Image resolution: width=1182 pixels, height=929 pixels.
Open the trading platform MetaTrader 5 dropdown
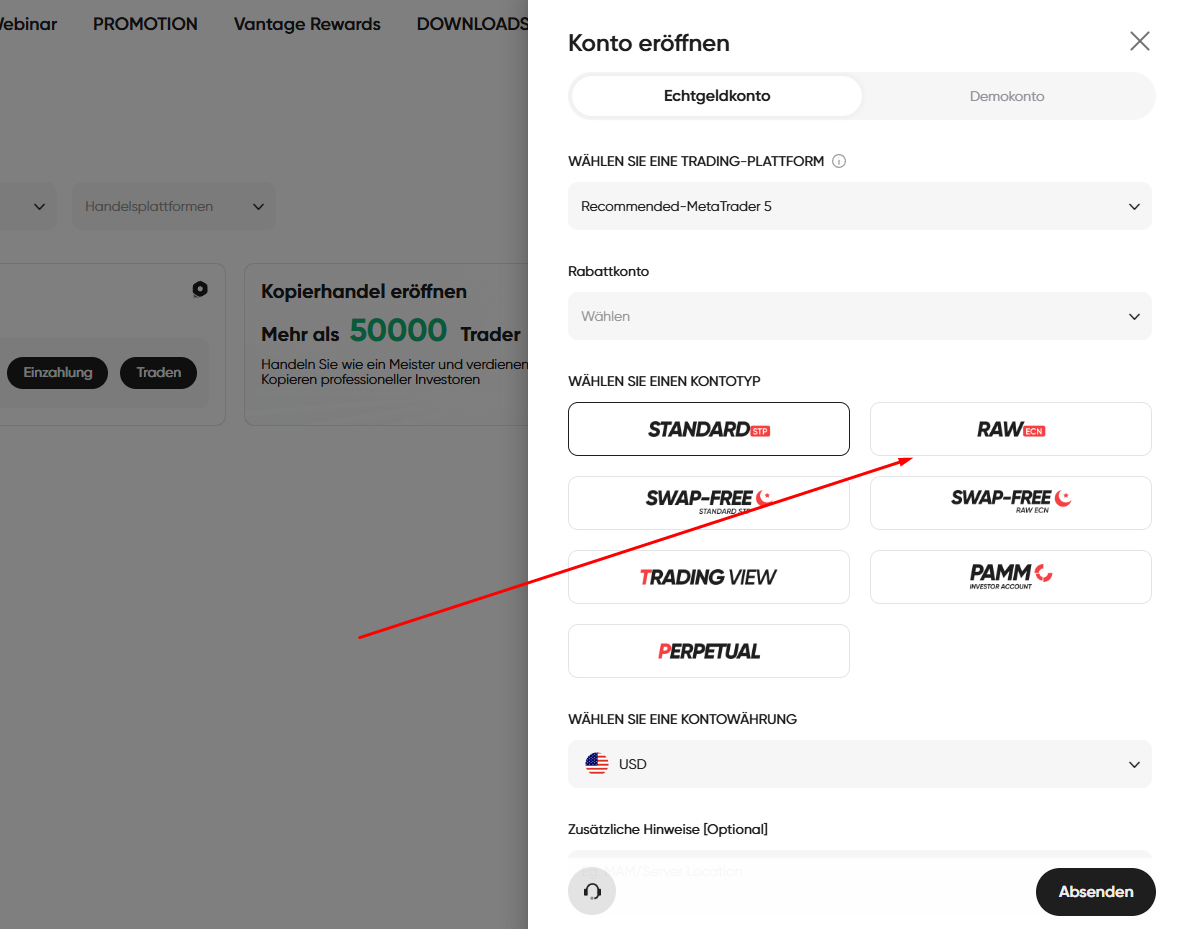tap(859, 206)
